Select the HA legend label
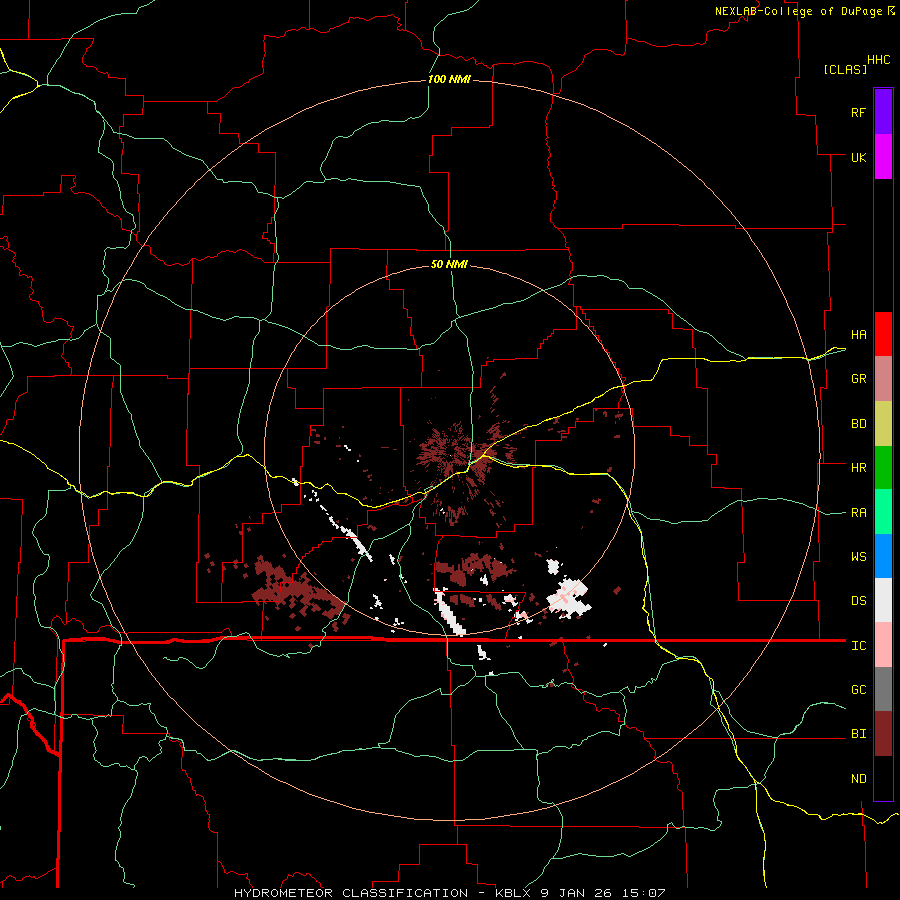Viewport: 900px width, 900px height. pos(858,335)
